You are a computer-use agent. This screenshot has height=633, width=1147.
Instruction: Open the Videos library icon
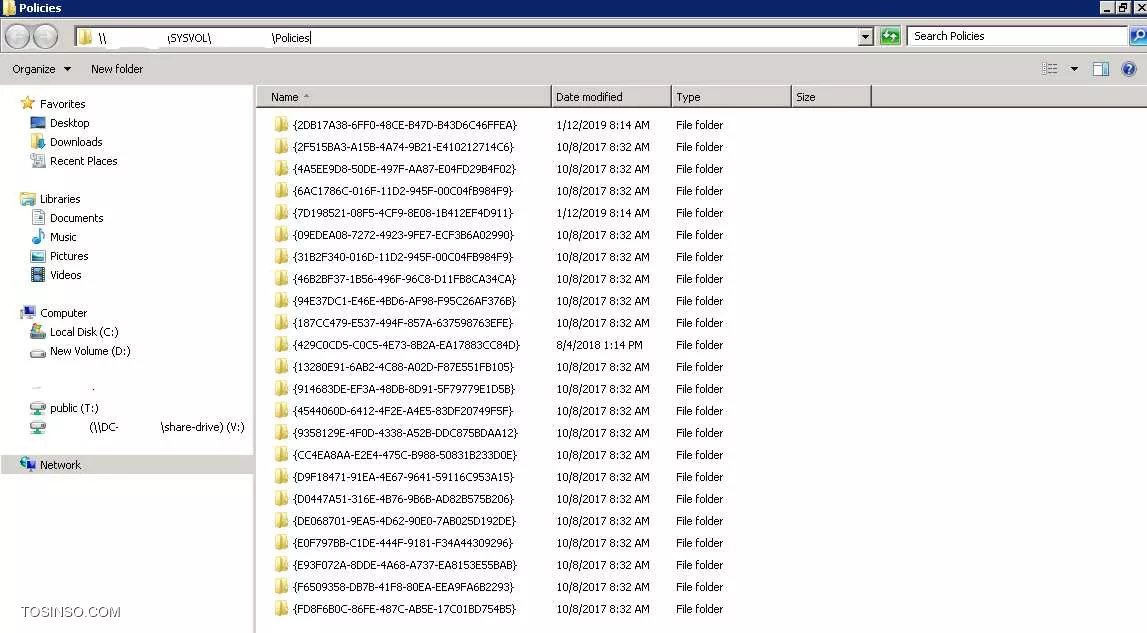38,275
